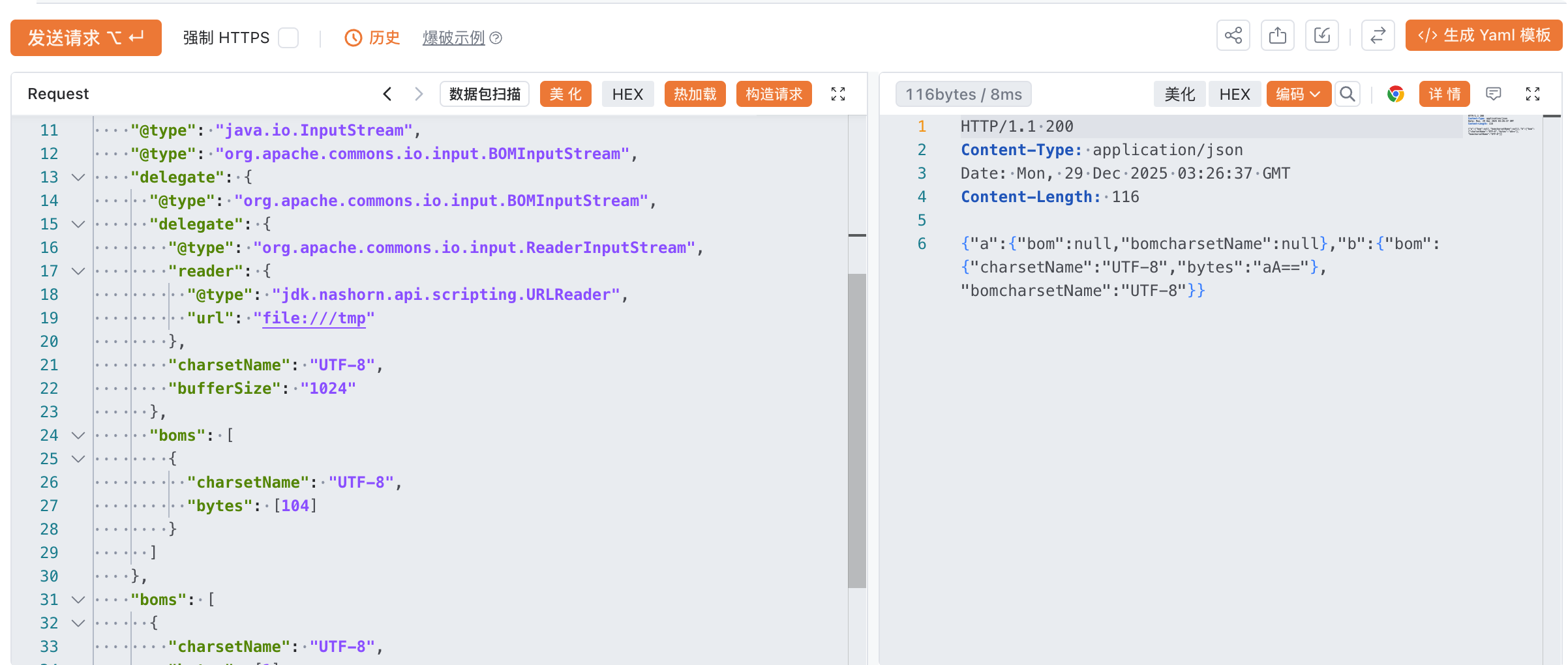The width and height of the screenshot is (1568, 665).
Task: Click "bomcharsetName":"UTF-8" in response body
Action: 1074,291
